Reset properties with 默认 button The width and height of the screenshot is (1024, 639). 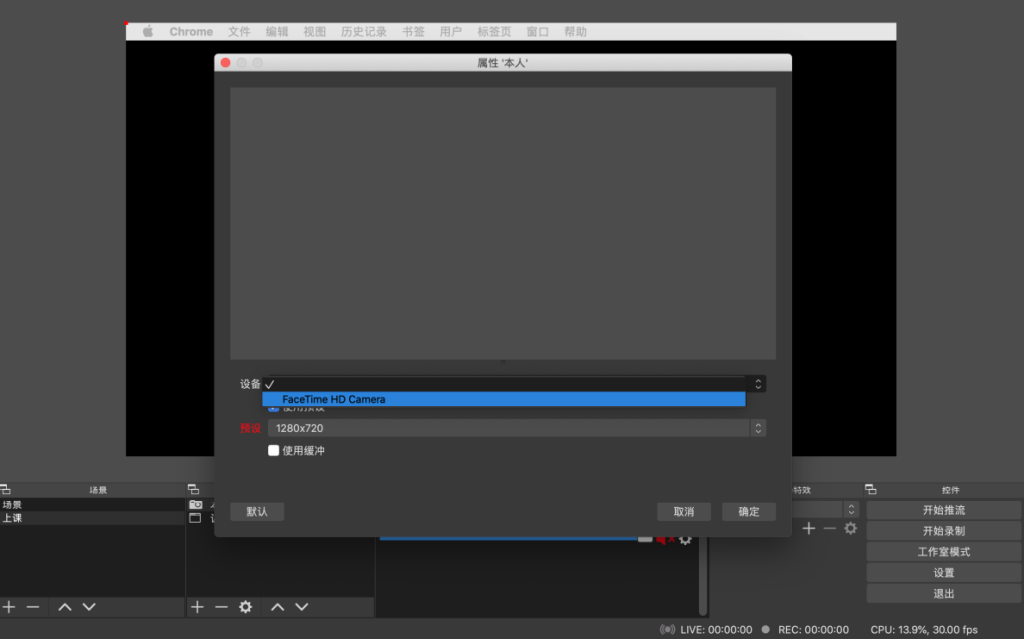coord(257,512)
